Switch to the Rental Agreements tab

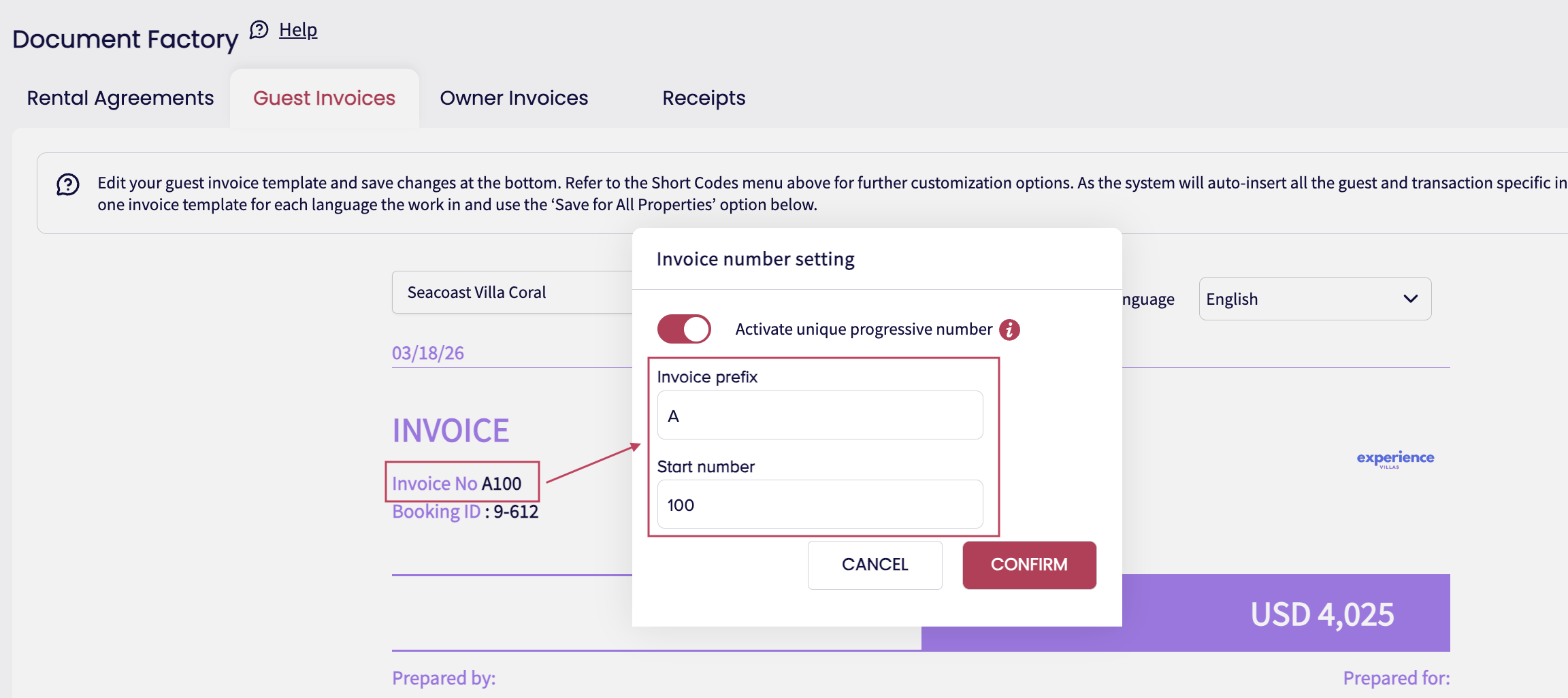click(x=120, y=98)
